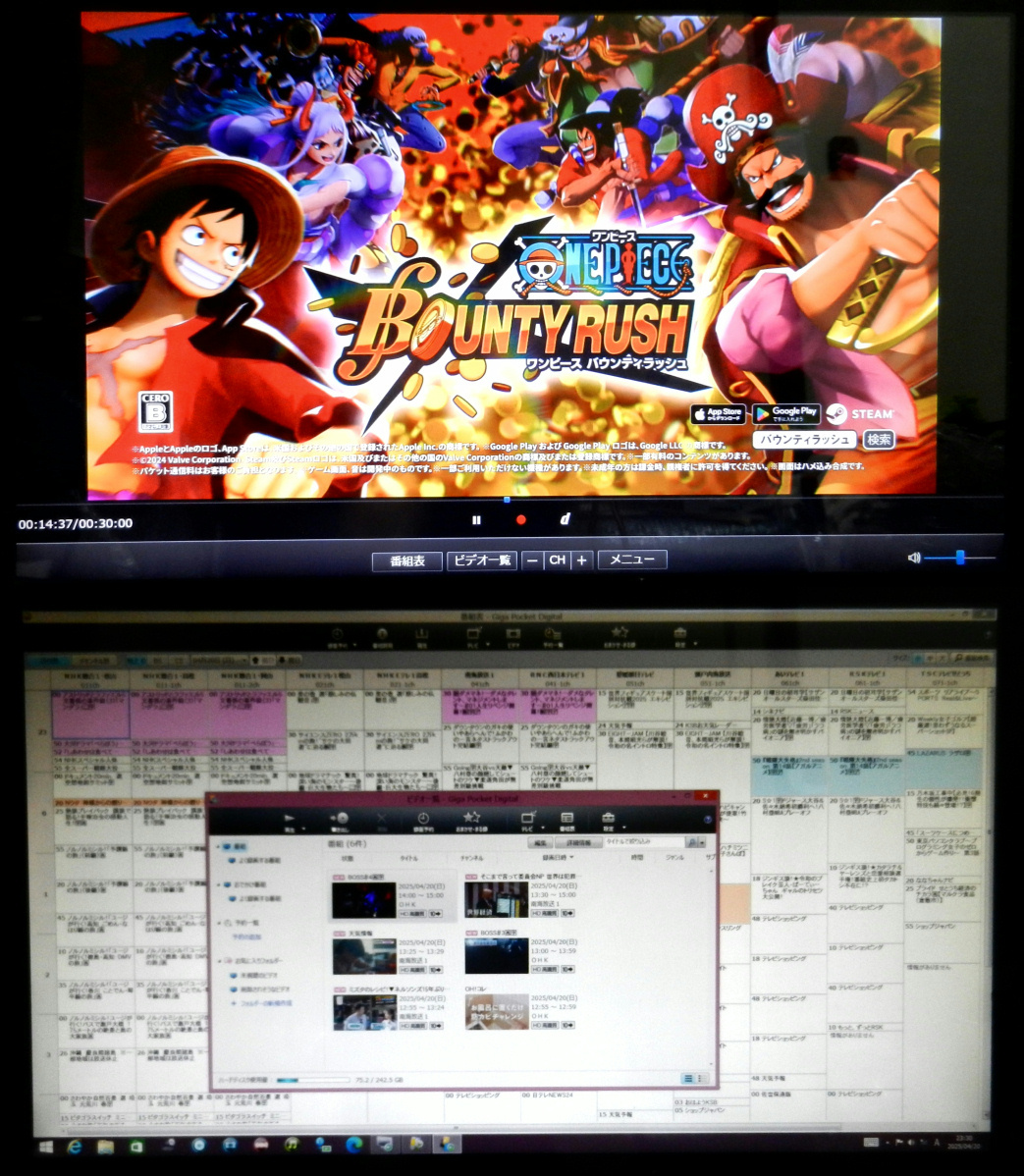Click the 詳細情報 details button
This screenshot has width=1024, height=1176.
(x=578, y=843)
